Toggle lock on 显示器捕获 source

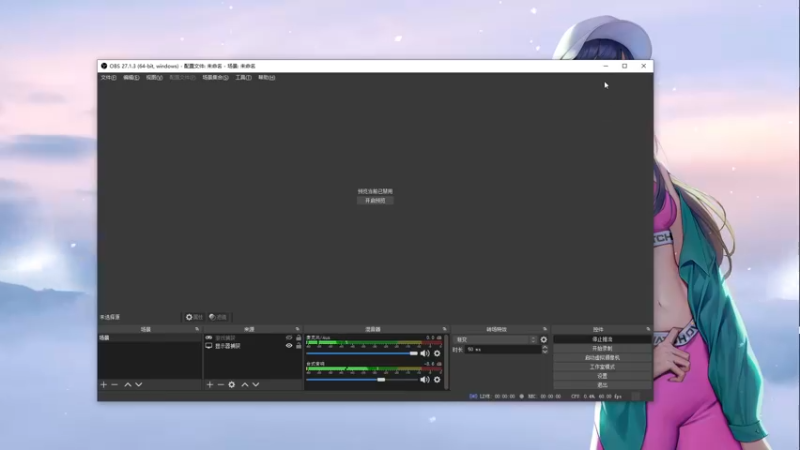pyautogui.click(x=298, y=346)
